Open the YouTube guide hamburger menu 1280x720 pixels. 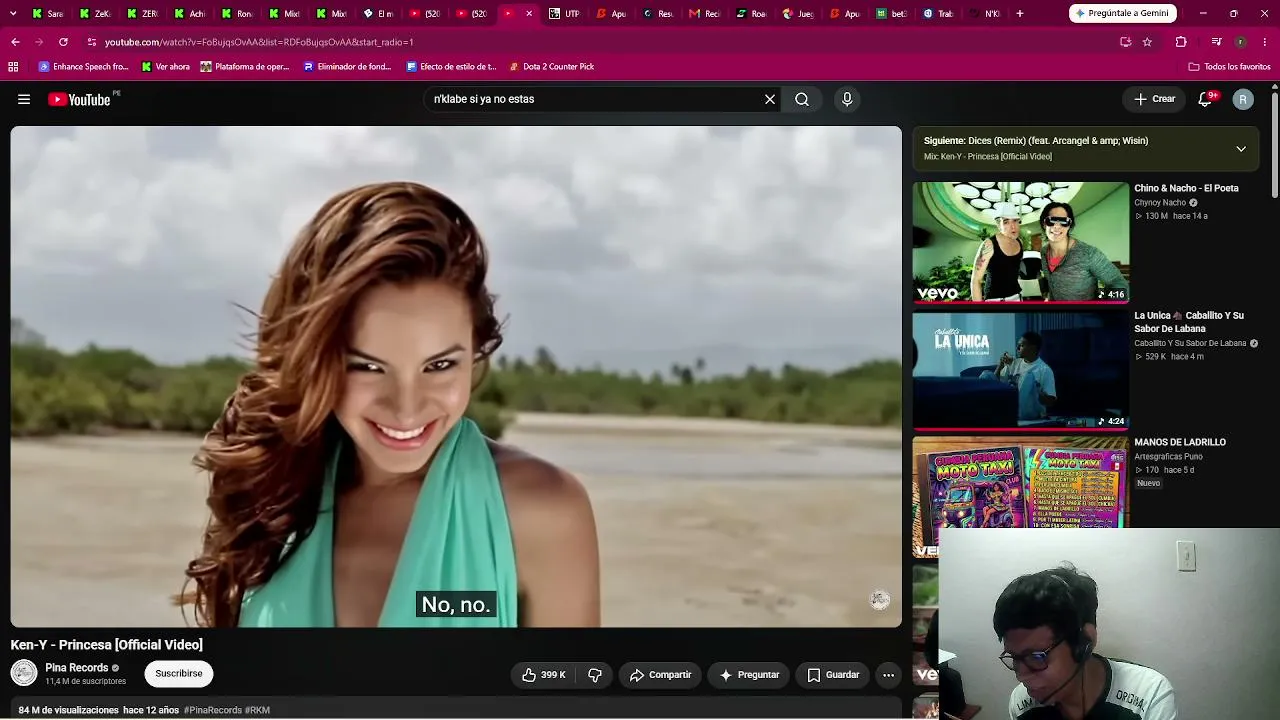tap(24, 99)
